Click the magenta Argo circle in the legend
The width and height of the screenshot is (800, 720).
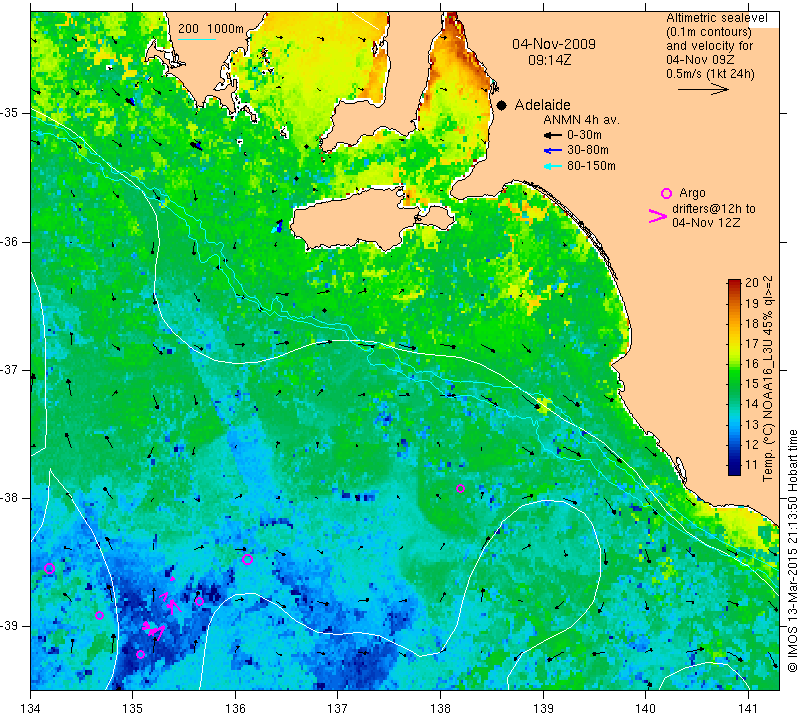(666, 193)
